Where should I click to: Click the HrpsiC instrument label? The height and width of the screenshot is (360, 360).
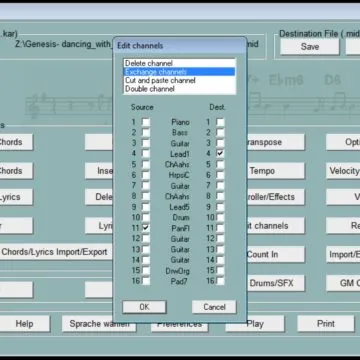(x=180, y=175)
